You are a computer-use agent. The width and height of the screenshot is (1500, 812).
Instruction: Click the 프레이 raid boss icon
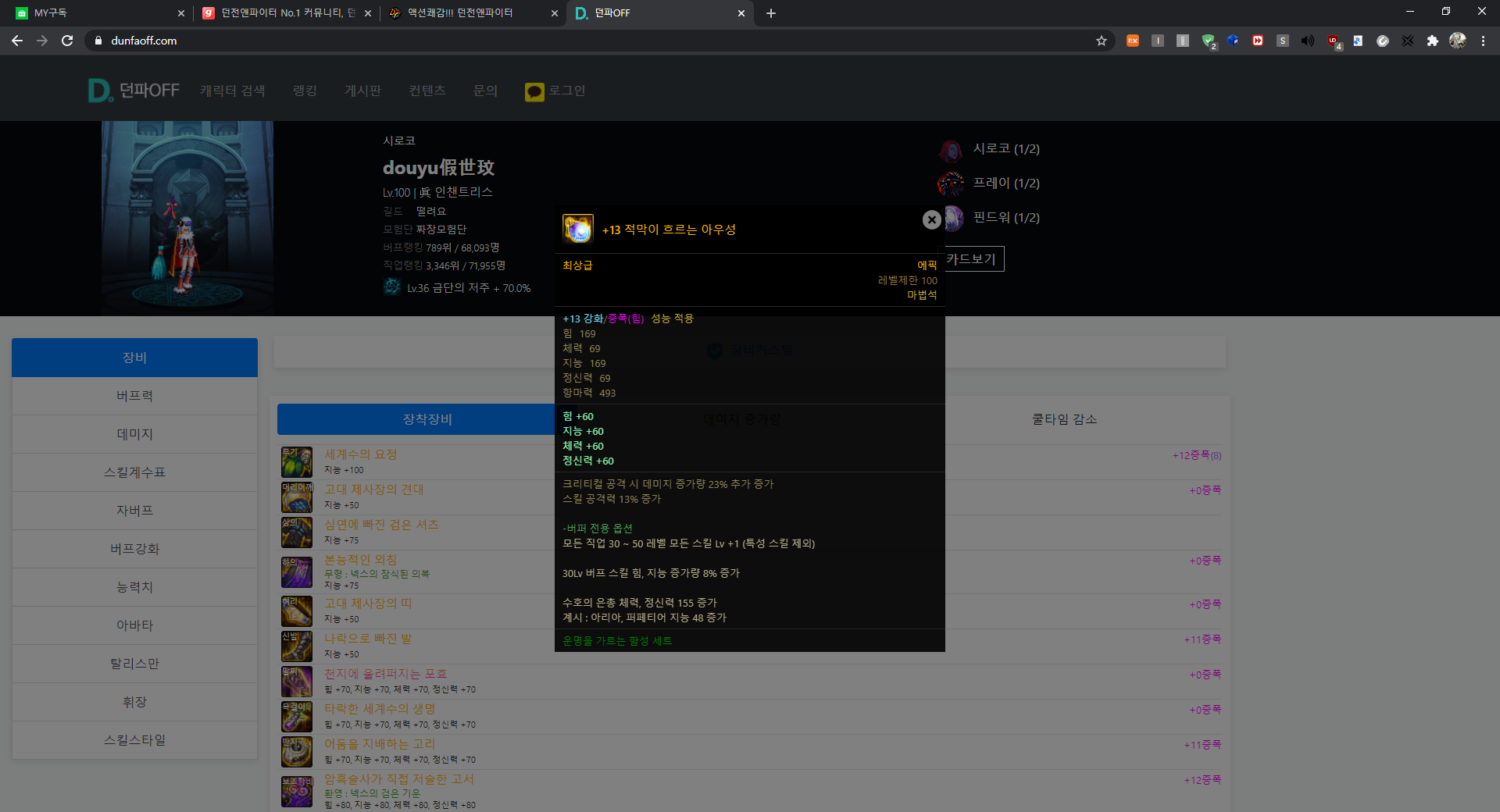coord(951,184)
